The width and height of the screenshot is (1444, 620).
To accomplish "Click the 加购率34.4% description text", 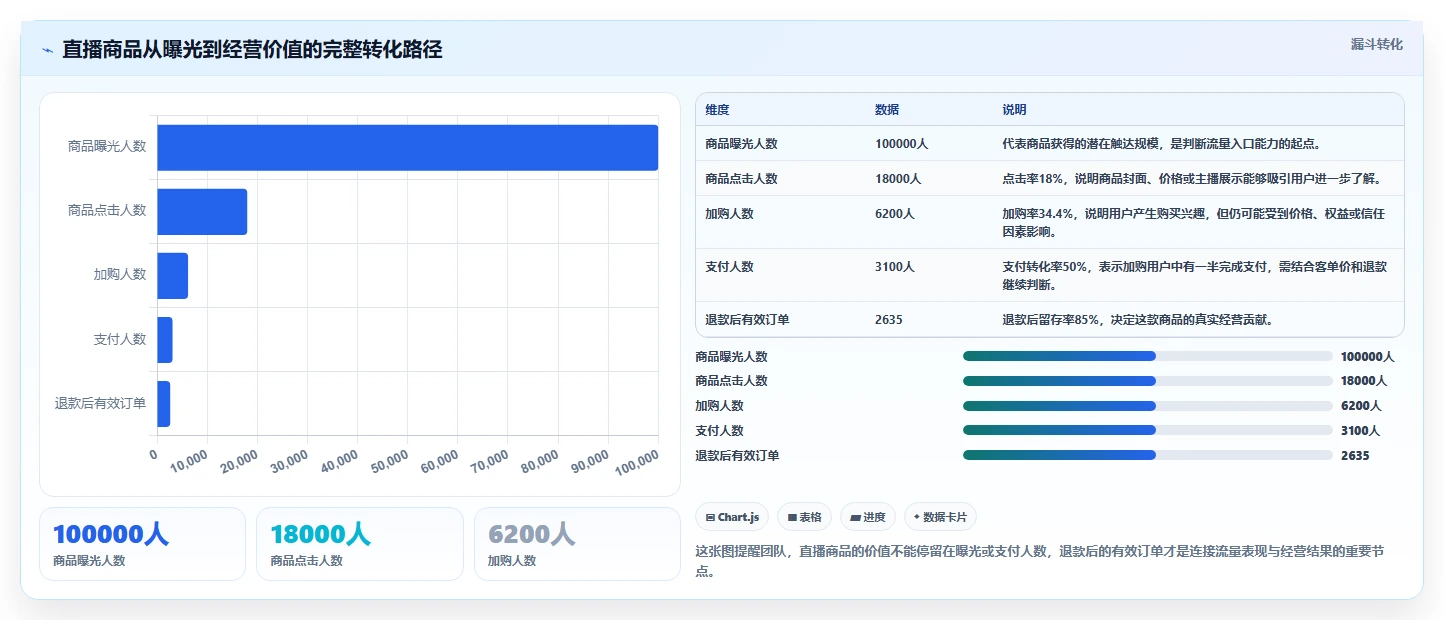I will point(1194,223).
